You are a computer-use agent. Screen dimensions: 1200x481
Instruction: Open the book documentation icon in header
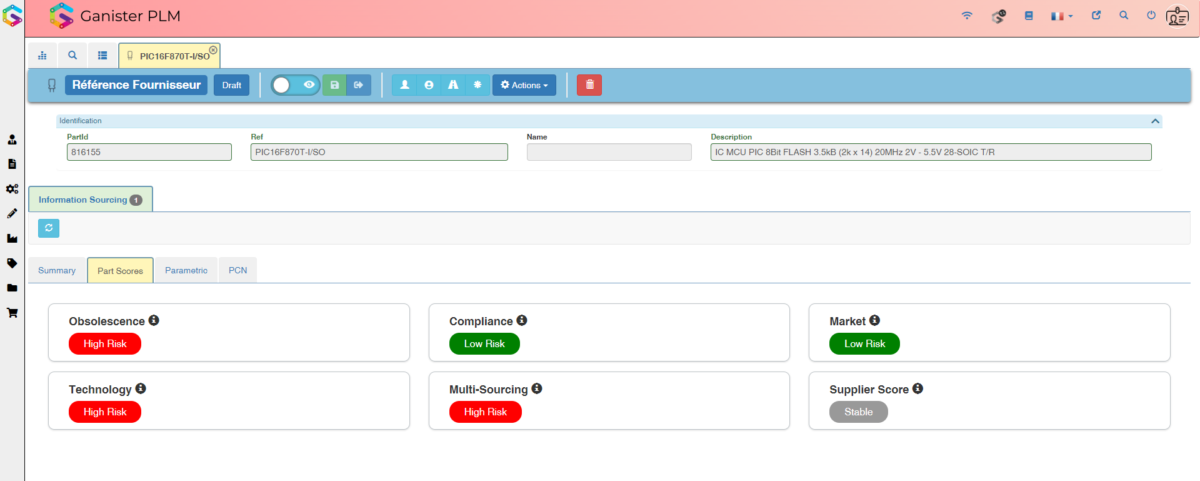pyautogui.click(x=1028, y=16)
